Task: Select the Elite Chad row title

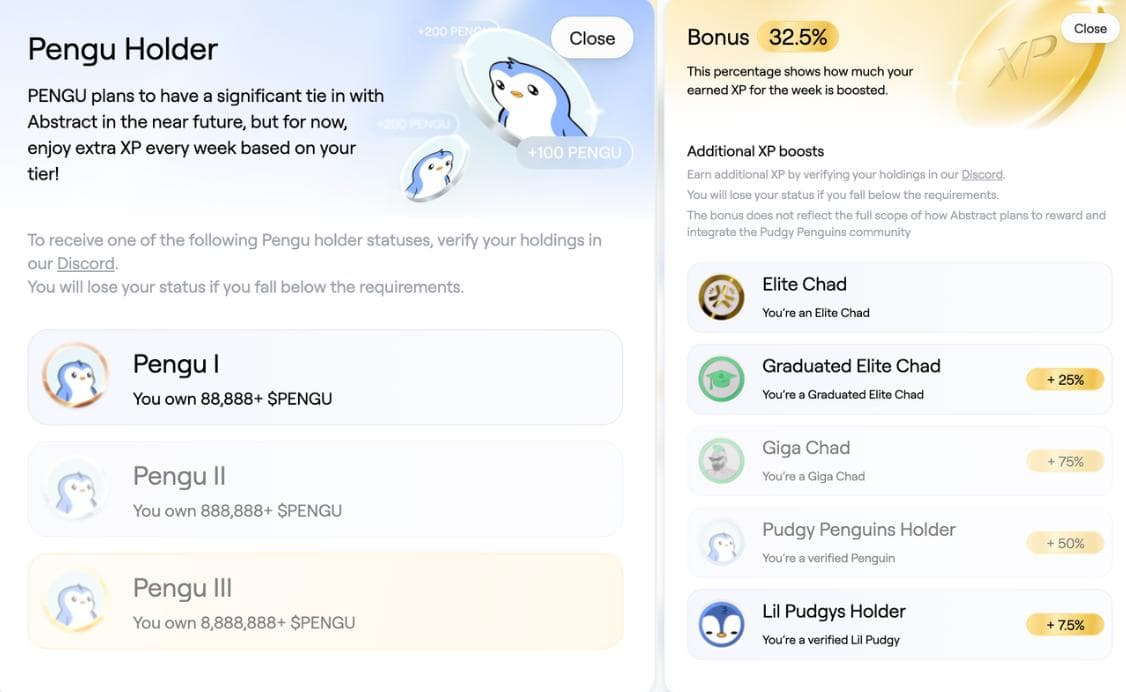Action: (804, 284)
